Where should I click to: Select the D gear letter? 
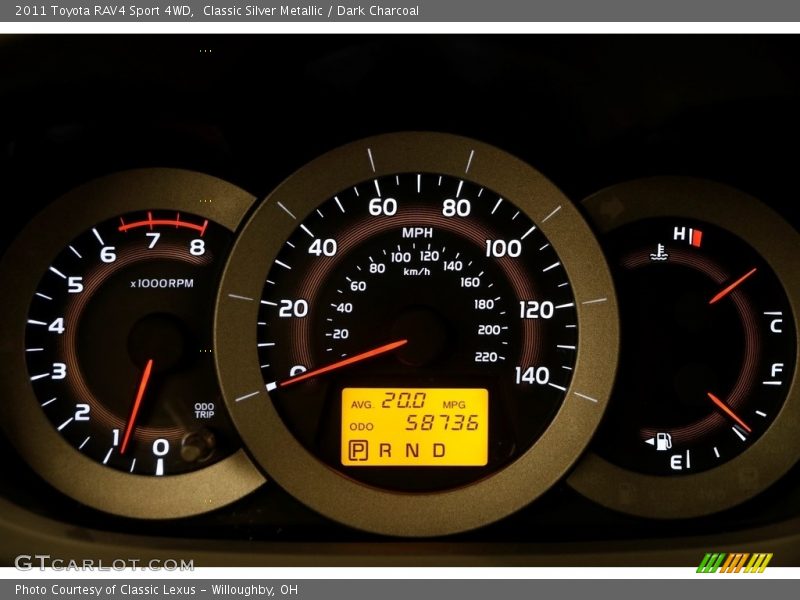click(438, 451)
